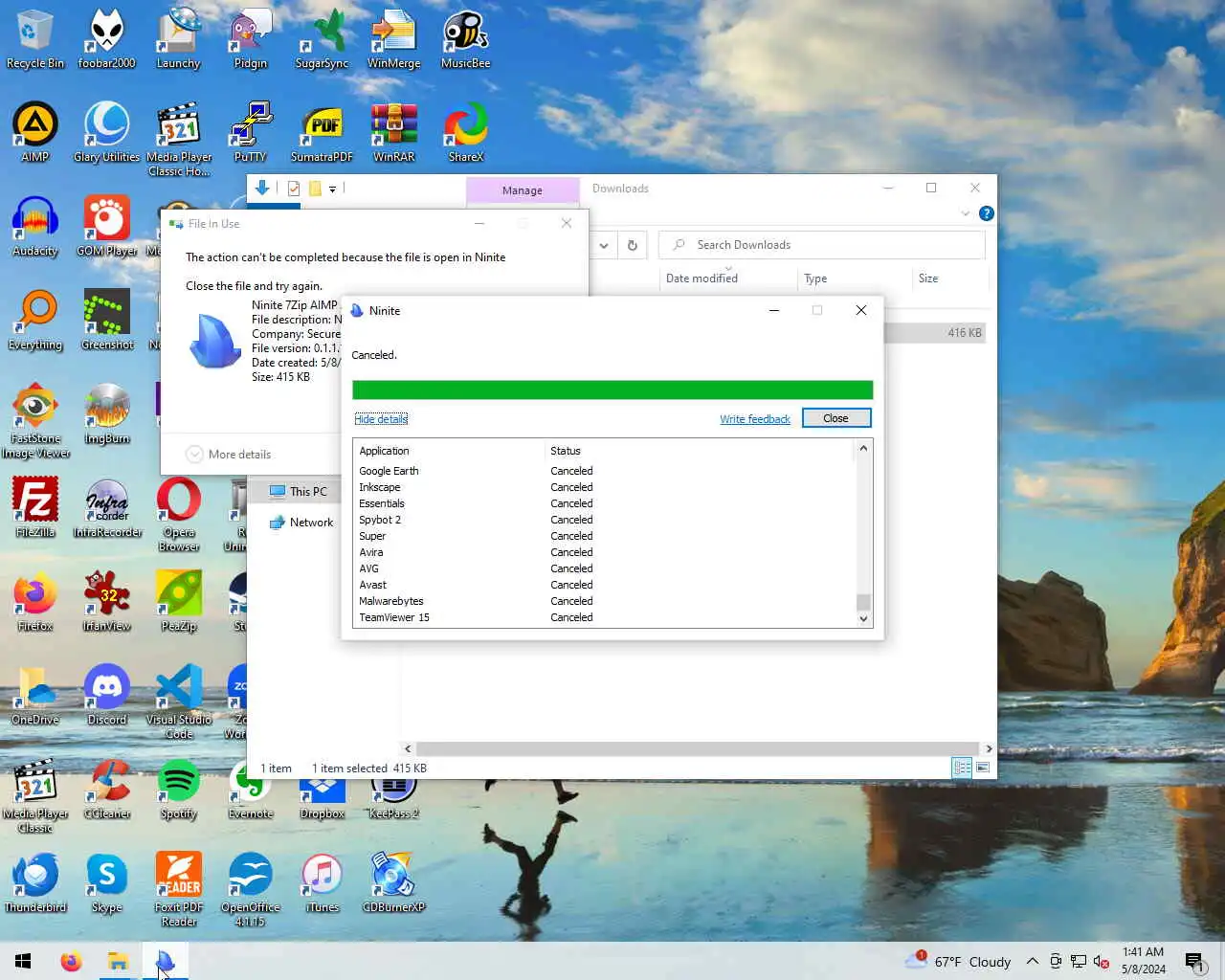Open the Greenshot desktop shortcut
This screenshot has width=1225, height=980.
[106, 320]
